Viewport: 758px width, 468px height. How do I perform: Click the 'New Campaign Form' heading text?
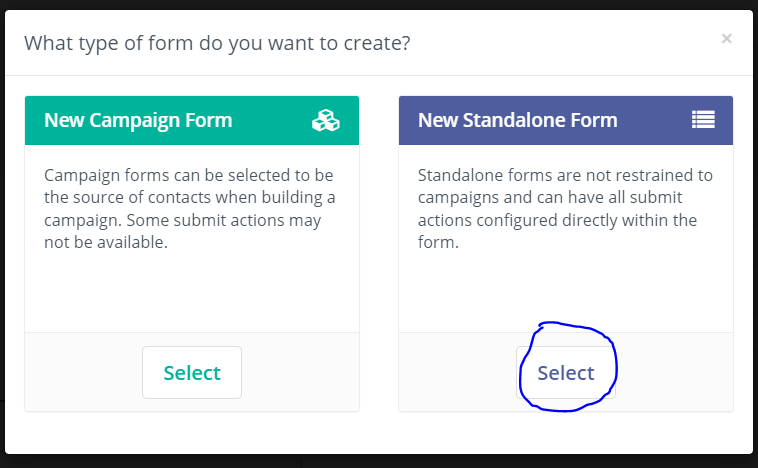click(138, 120)
